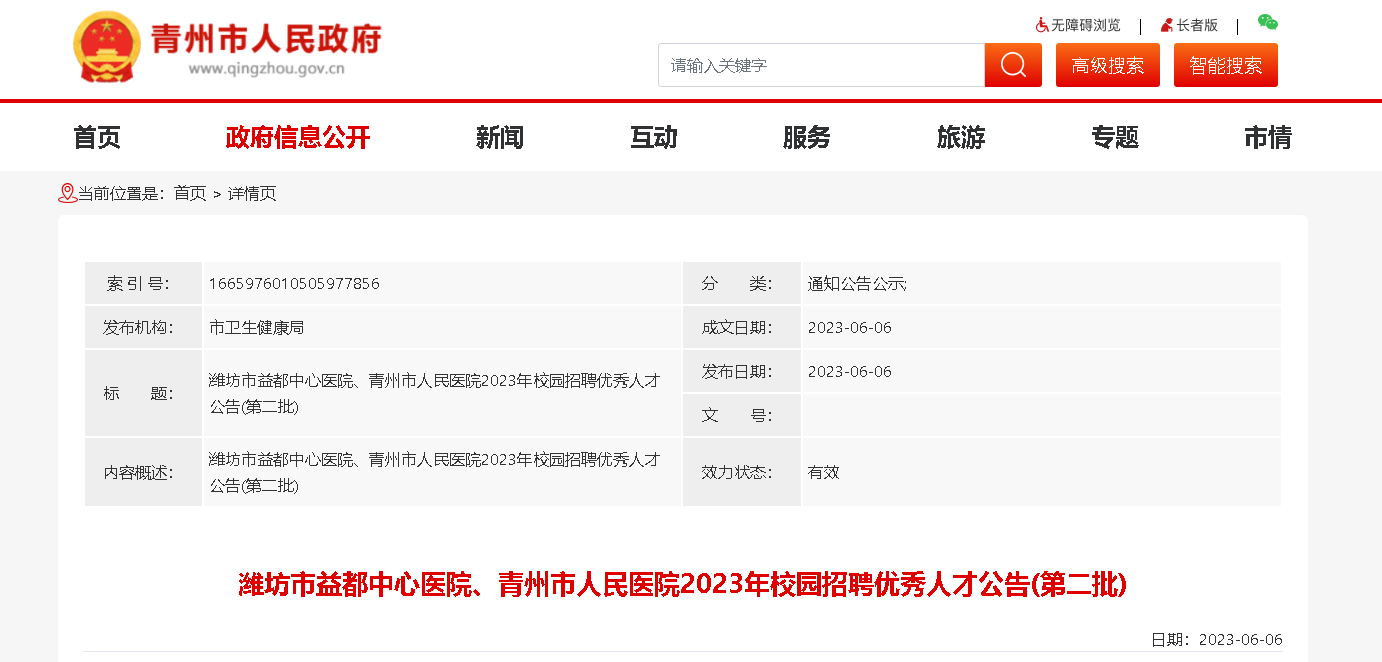
Task: Open the 市情 navigation item
Action: pyautogui.click(x=1268, y=137)
